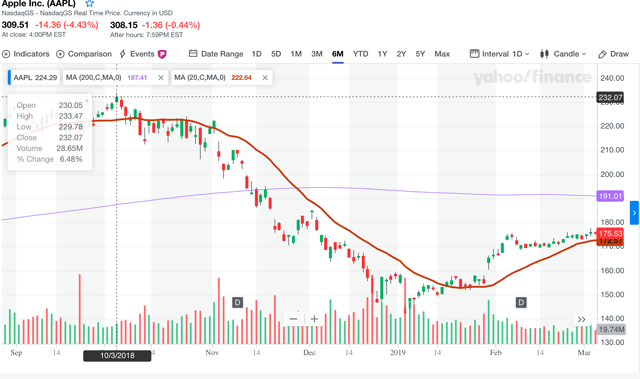Expand the blue side panel arrow
This screenshot has height=379, width=640.
point(634,213)
